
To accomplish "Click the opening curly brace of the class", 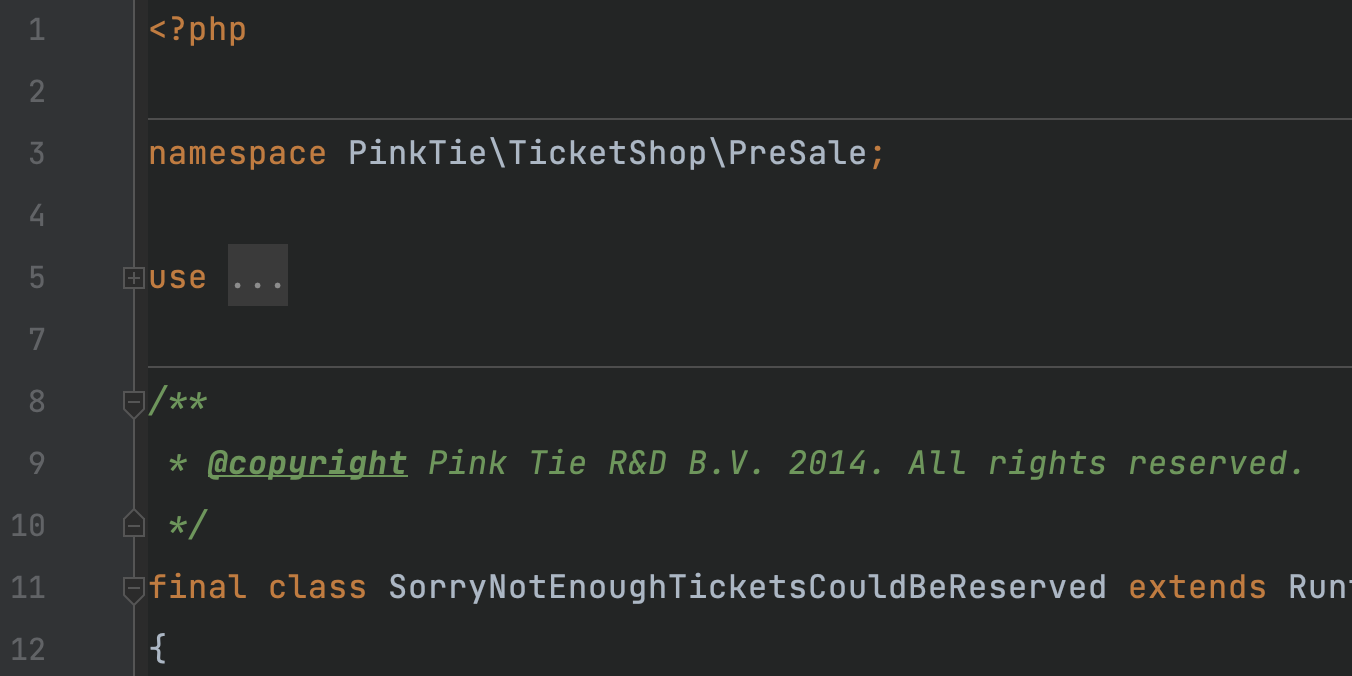I will pos(158,649).
